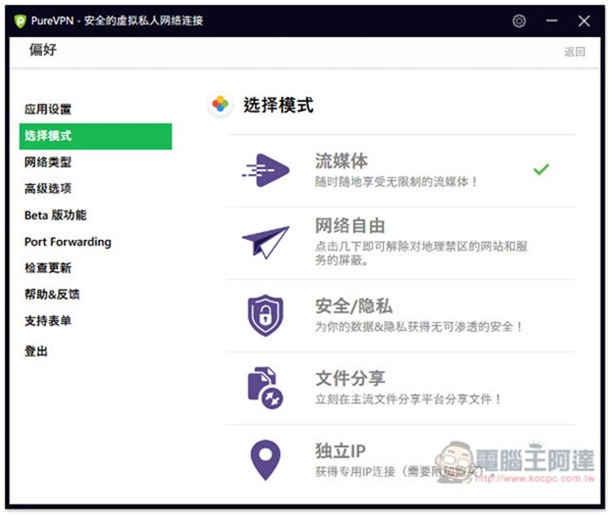
Task: Open 帮助&反馈 page
Action: [x=52, y=294]
